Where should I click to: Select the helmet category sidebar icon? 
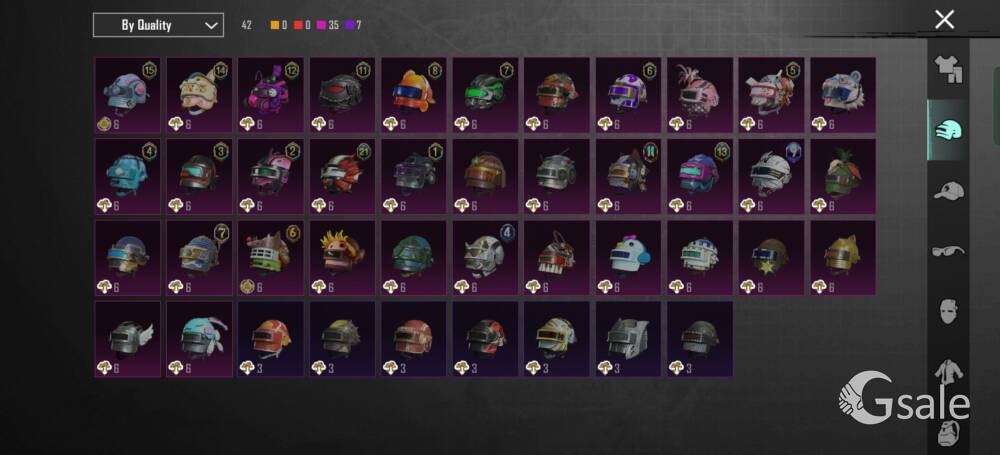pyautogui.click(x=948, y=130)
